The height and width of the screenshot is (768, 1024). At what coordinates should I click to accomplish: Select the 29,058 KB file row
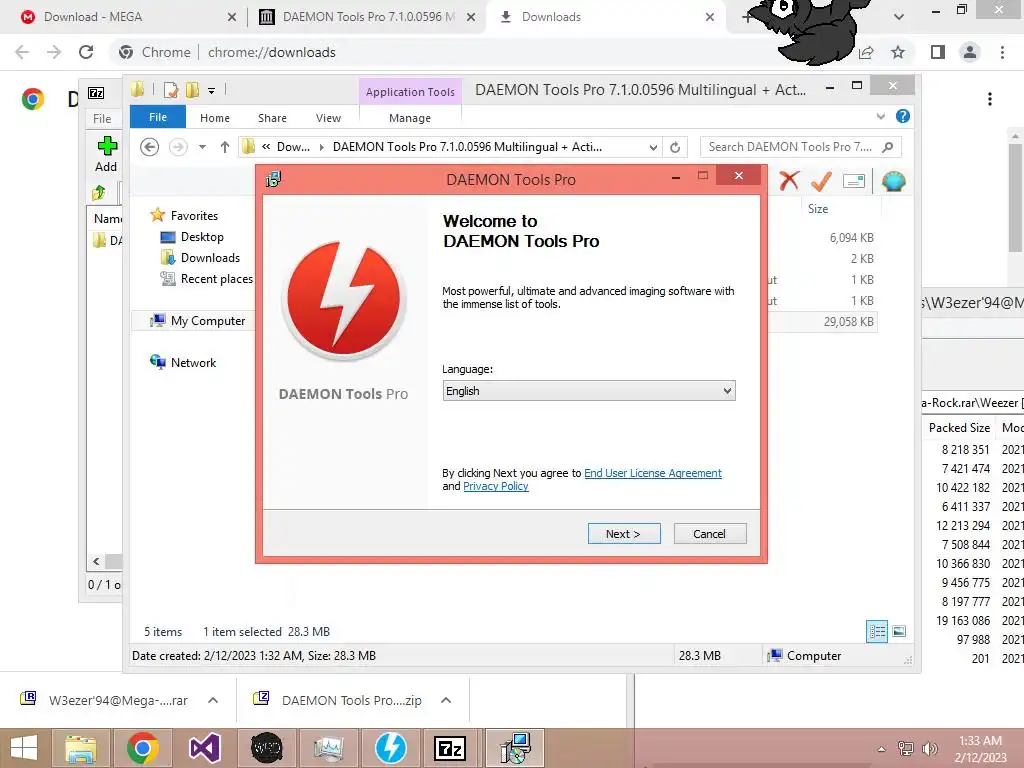(823, 321)
